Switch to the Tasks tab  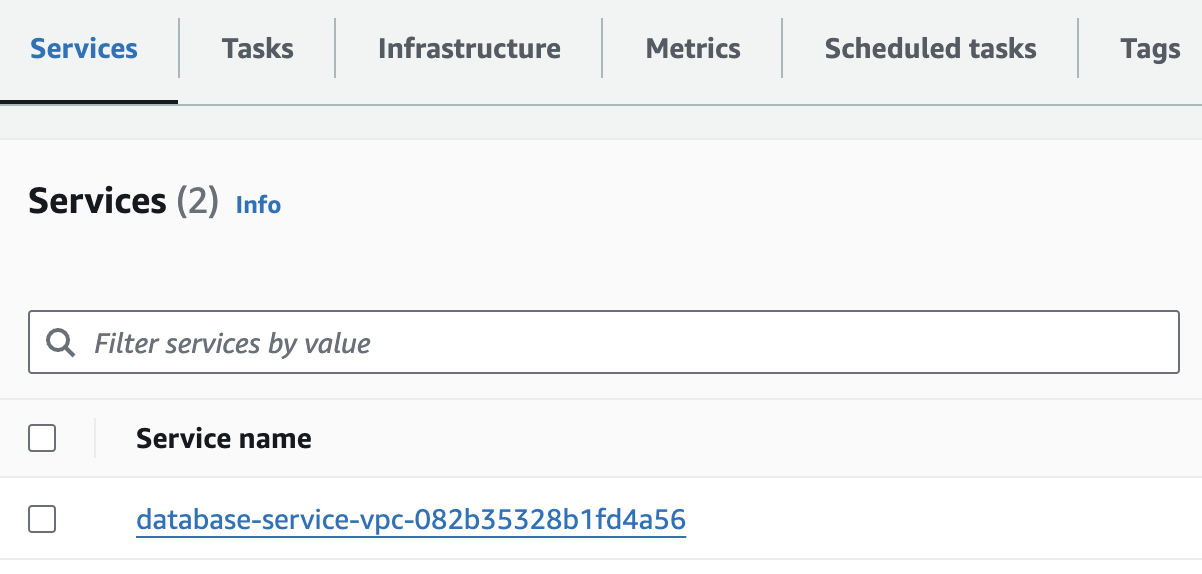[x=258, y=49]
